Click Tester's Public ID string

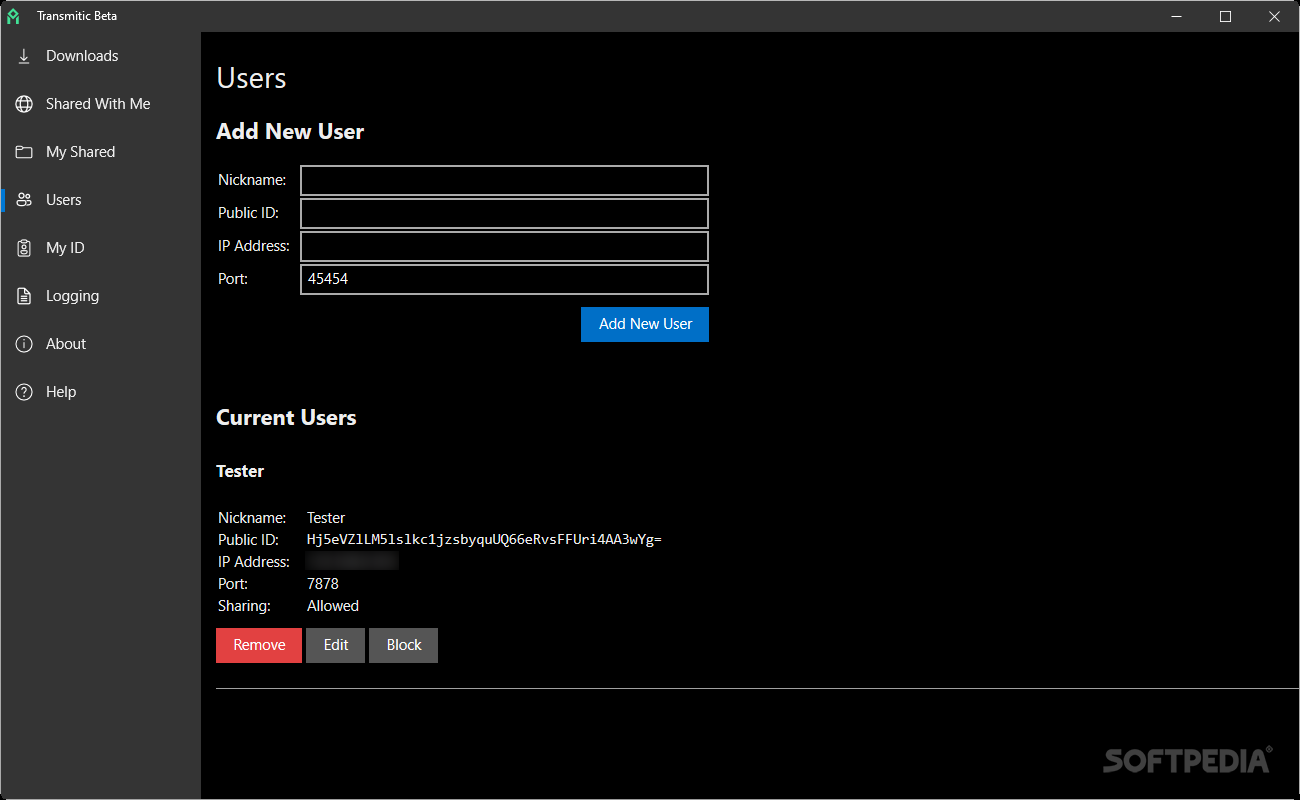[484, 540]
